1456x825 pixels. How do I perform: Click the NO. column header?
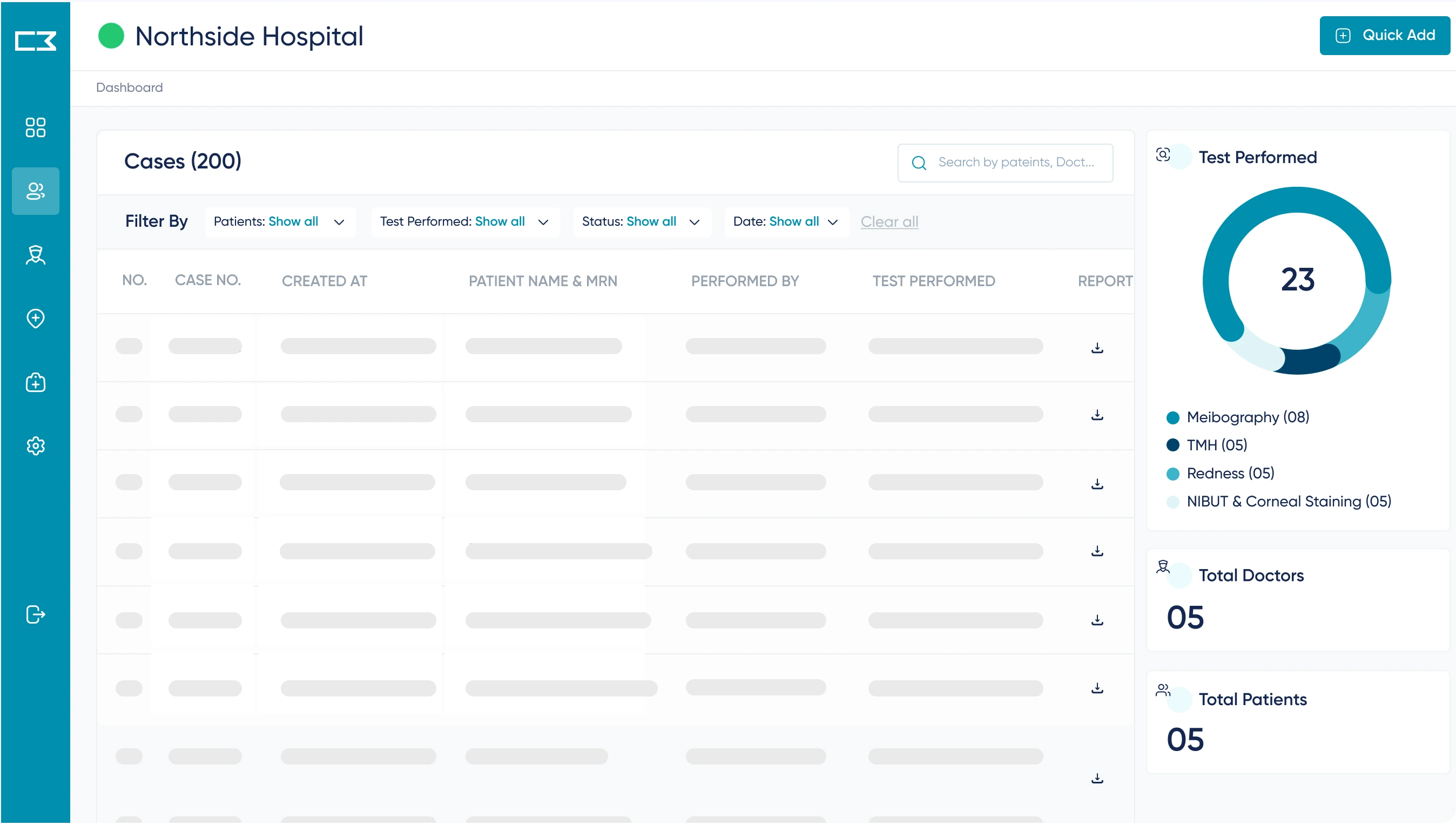[x=134, y=280]
